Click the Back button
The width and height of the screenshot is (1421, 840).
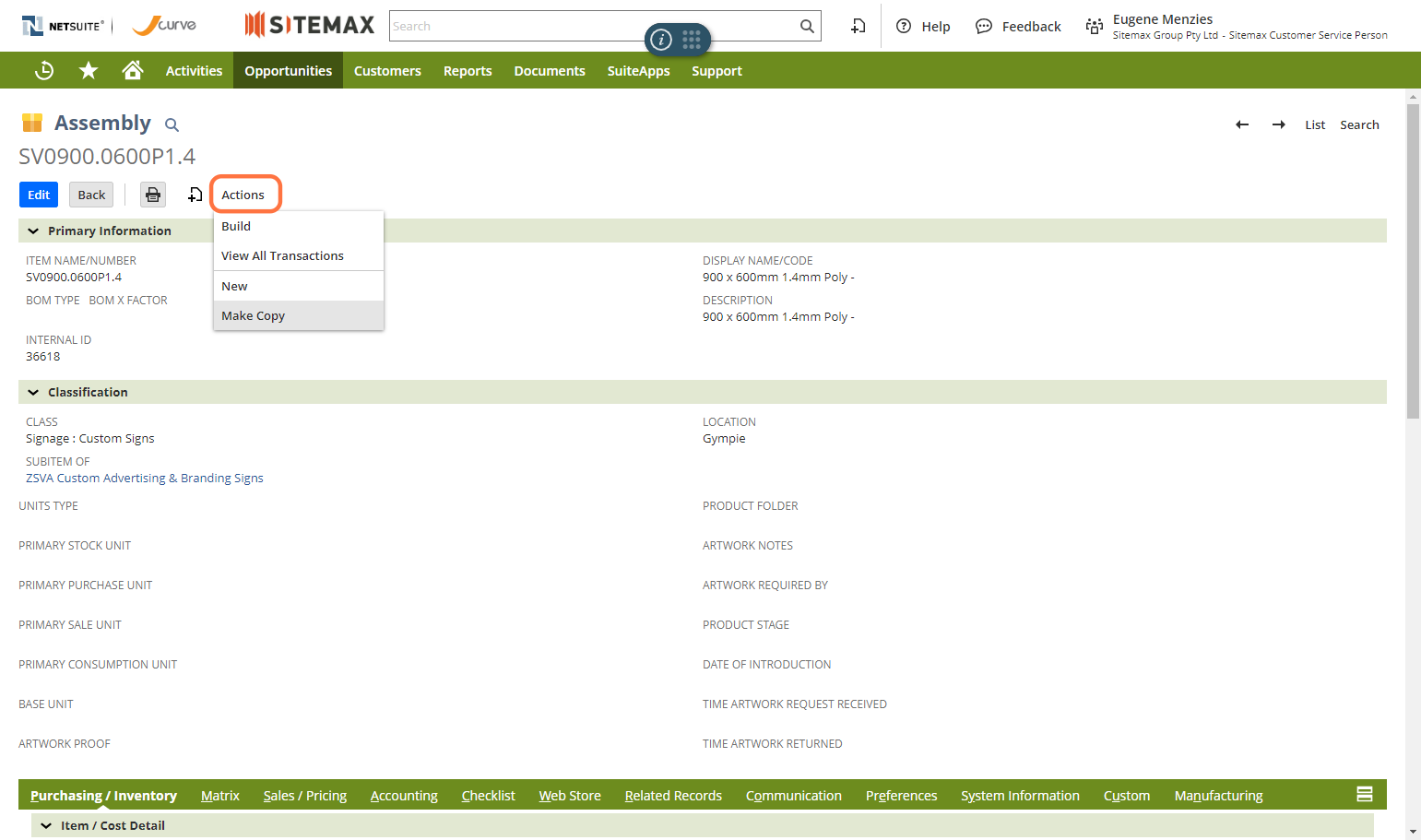pos(91,195)
